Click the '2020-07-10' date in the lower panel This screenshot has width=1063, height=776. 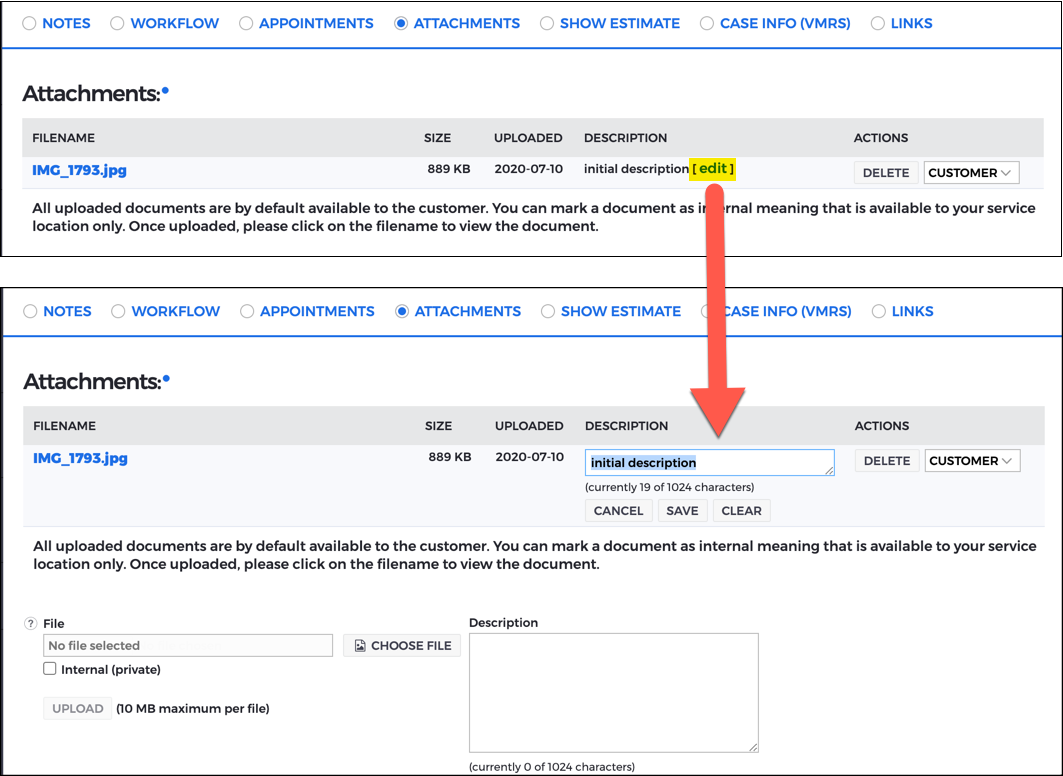pyautogui.click(x=529, y=457)
